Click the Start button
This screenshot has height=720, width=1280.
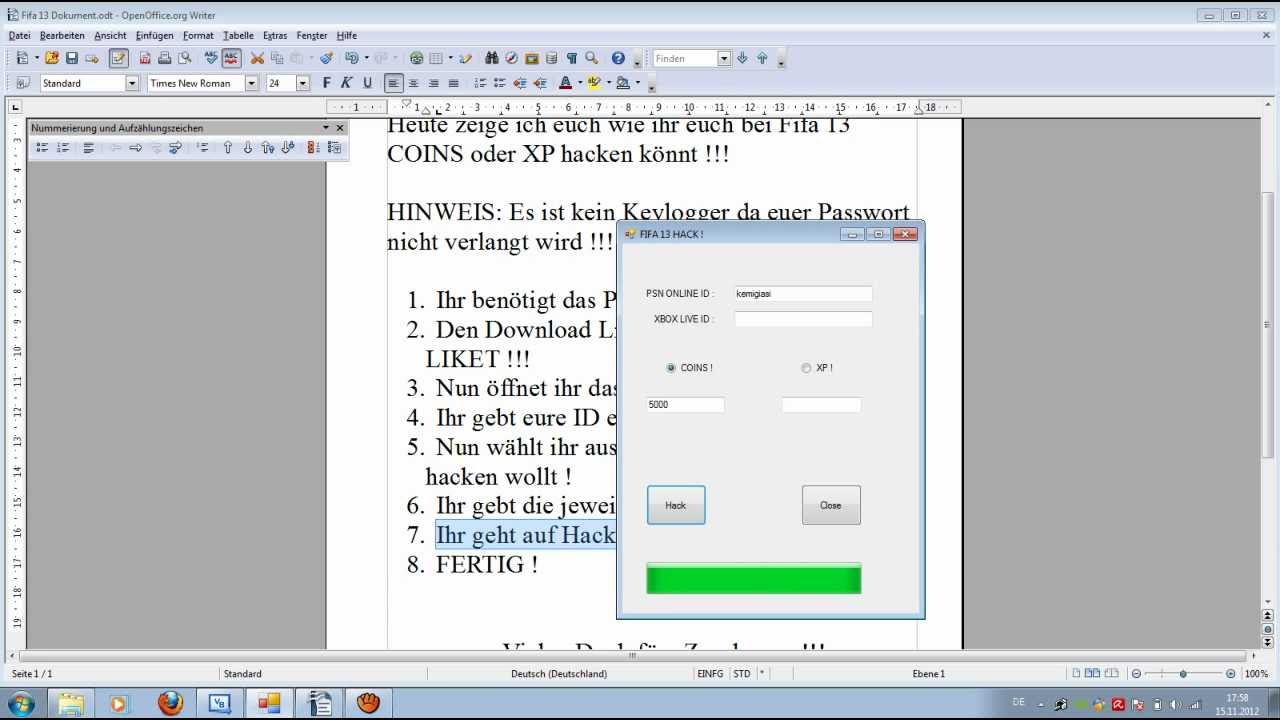[20, 703]
